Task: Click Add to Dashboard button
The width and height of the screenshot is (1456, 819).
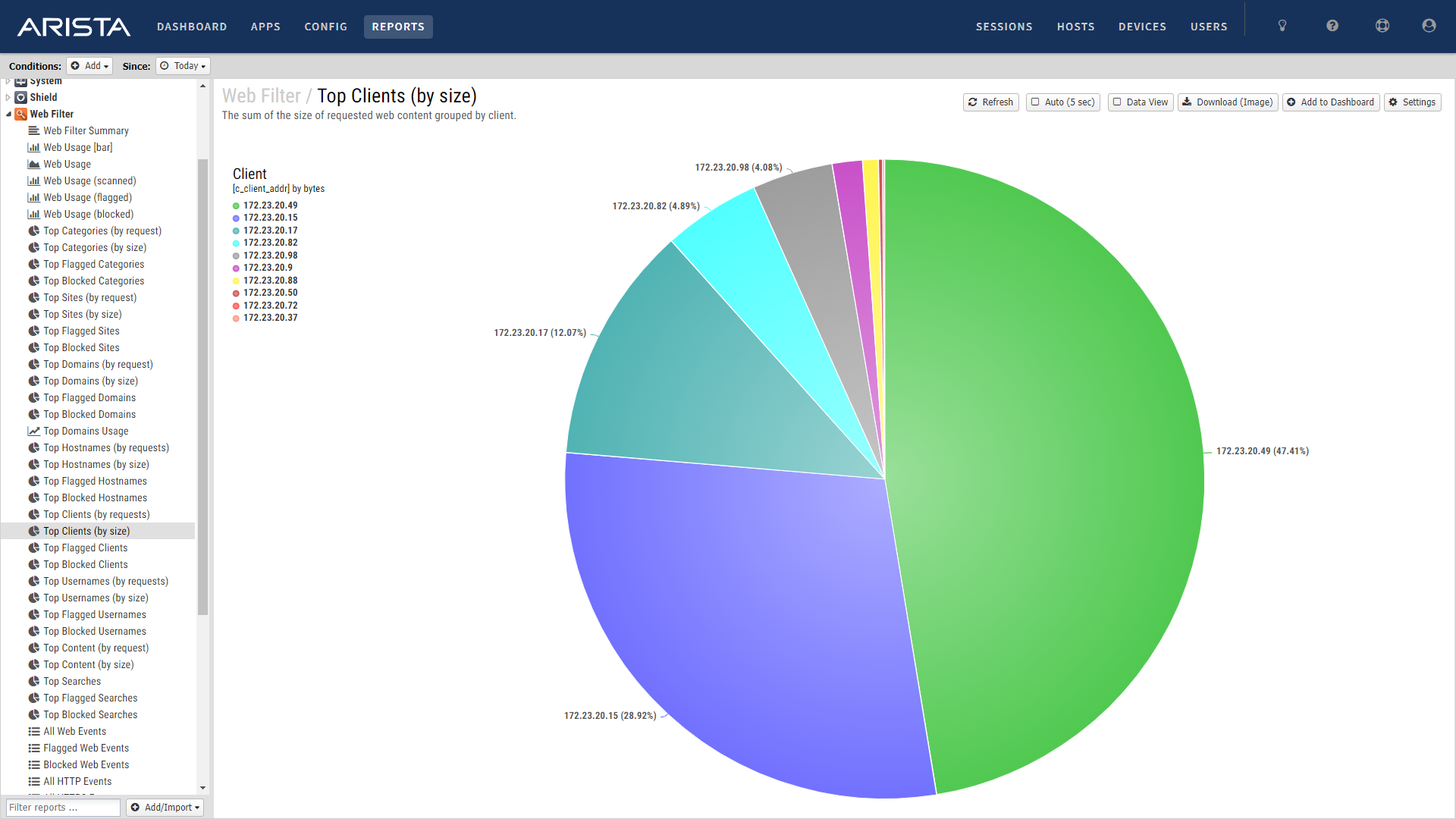Action: 1330,102
